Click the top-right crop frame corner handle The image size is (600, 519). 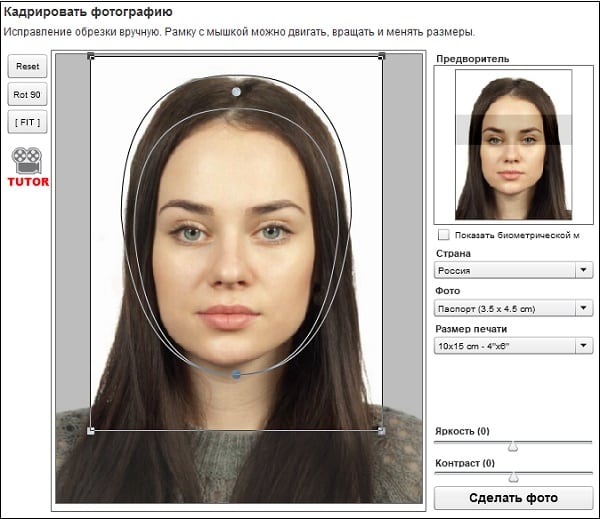[382, 56]
